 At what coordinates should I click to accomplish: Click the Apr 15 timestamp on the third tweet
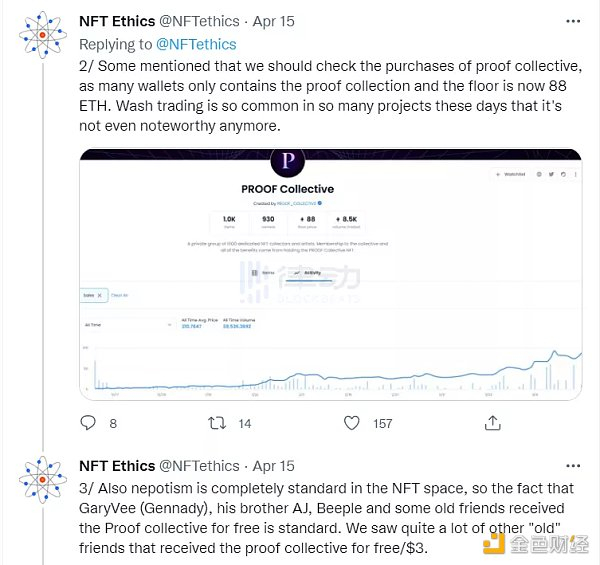(x=274, y=466)
